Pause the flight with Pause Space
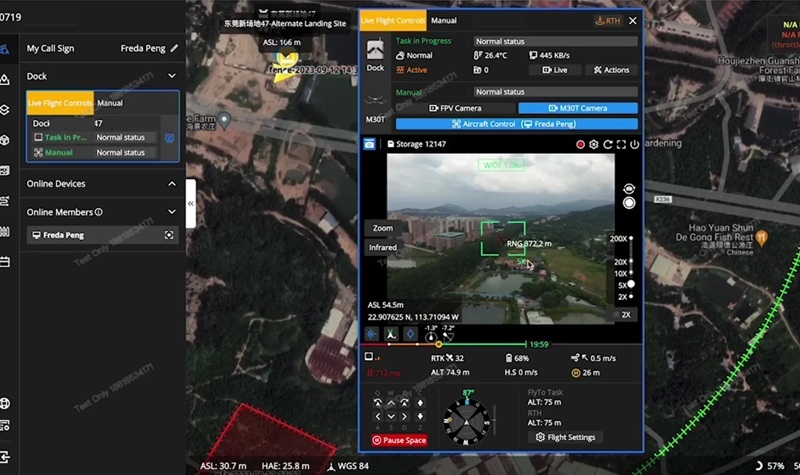Screen dimensions: 800x475 (399, 440)
